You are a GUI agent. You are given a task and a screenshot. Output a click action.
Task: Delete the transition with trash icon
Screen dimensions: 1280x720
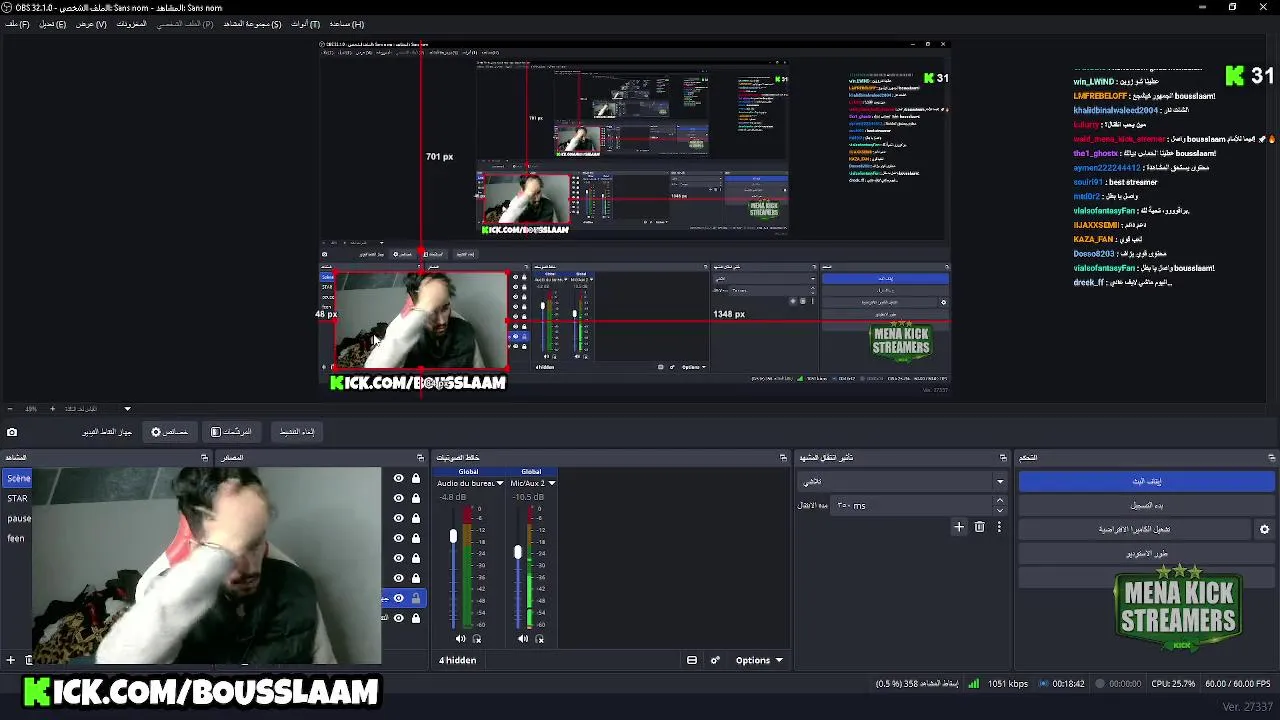pyautogui.click(x=980, y=527)
